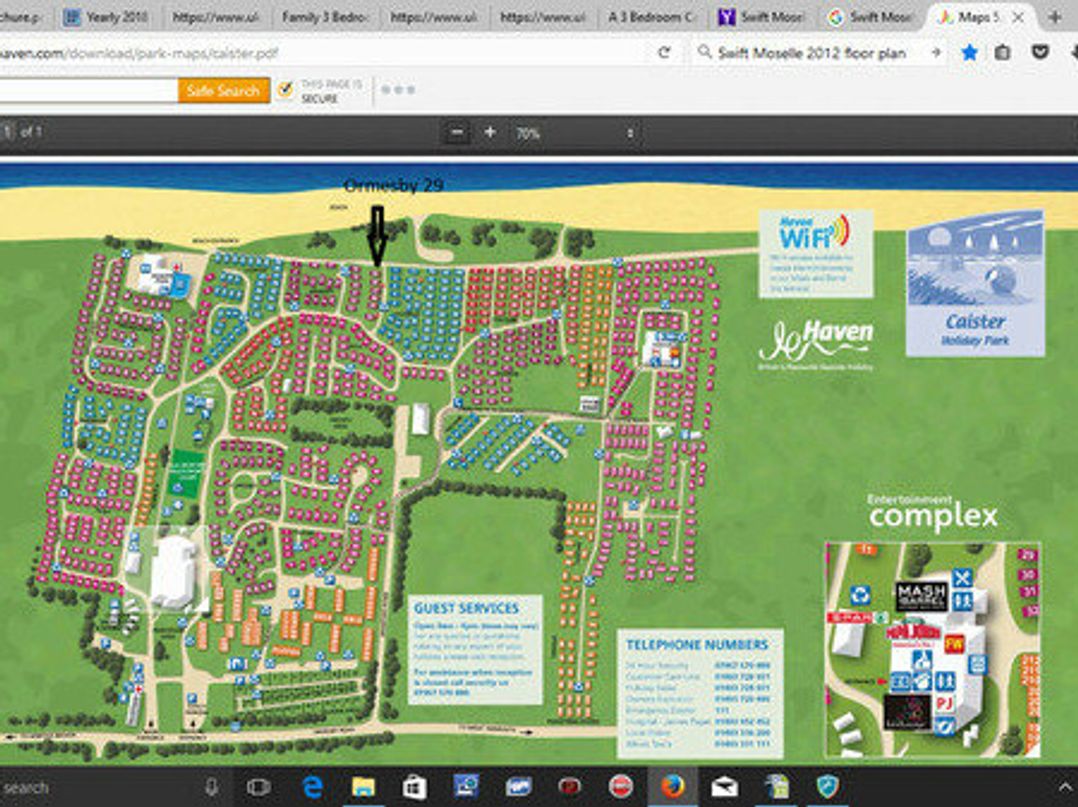Image resolution: width=1078 pixels, height=807 pixels.
Task: Open Microsoft Edge from the taskbar
Action: (311, 788)
